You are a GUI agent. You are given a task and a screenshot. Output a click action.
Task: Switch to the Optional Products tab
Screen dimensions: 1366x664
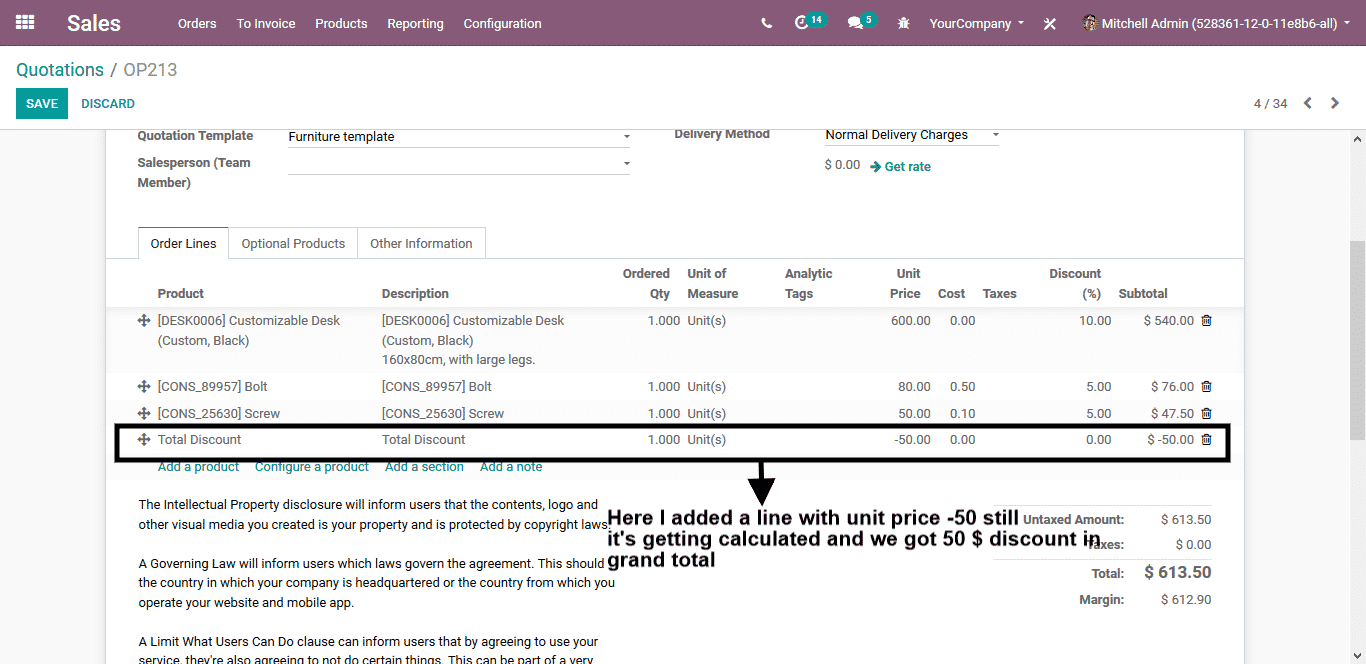[293, 243]
